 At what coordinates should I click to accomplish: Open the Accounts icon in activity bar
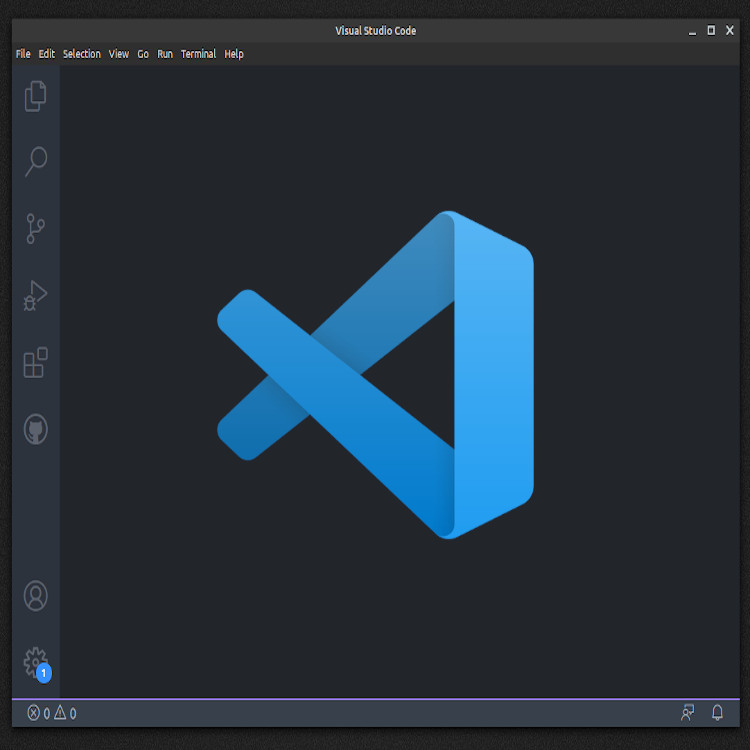pos(36,596)
